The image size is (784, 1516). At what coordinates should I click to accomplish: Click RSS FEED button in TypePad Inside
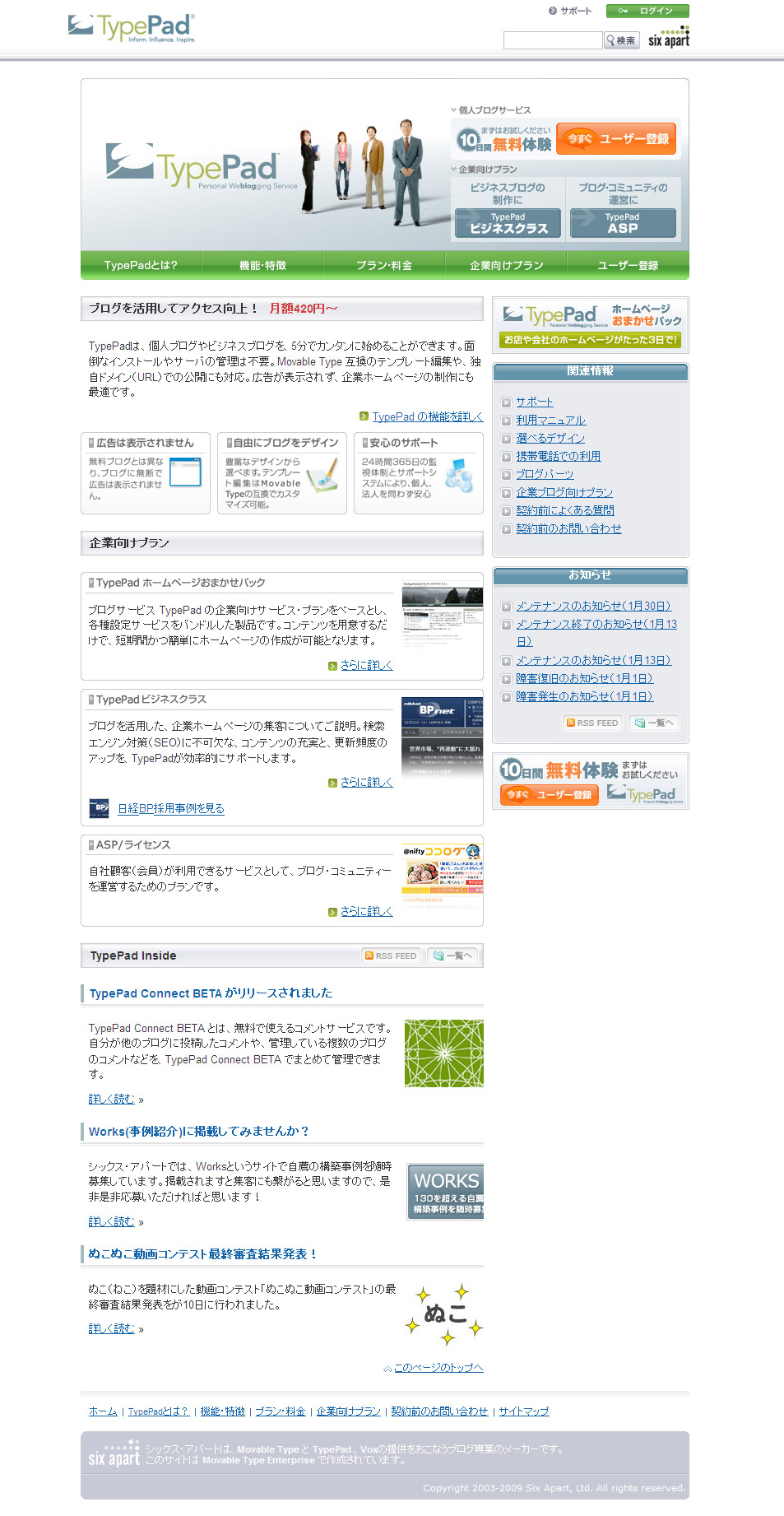pyautogui.click(x=392, y=956)
